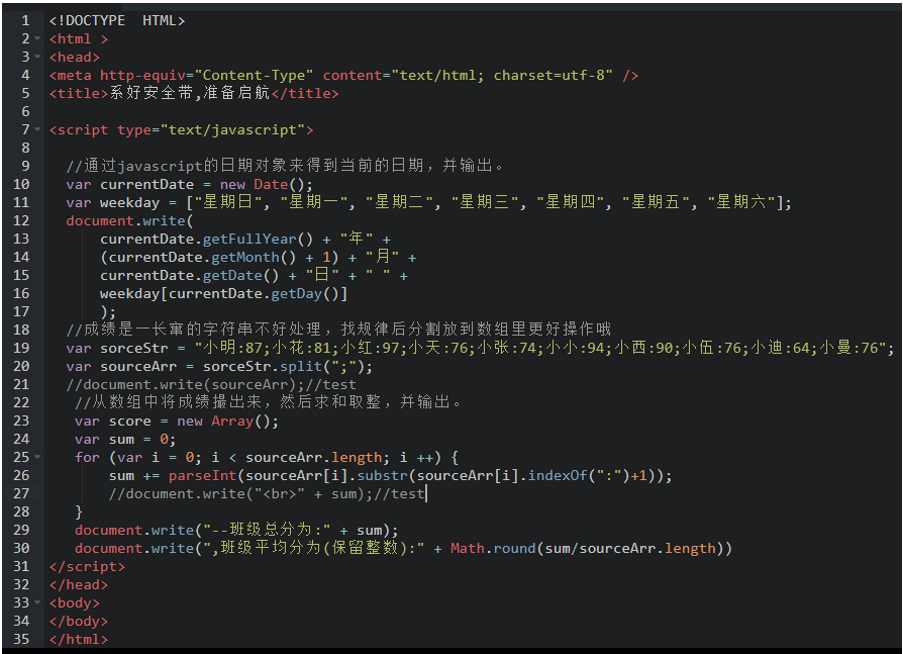Click the parseInt function call

[x=202, y=476]
